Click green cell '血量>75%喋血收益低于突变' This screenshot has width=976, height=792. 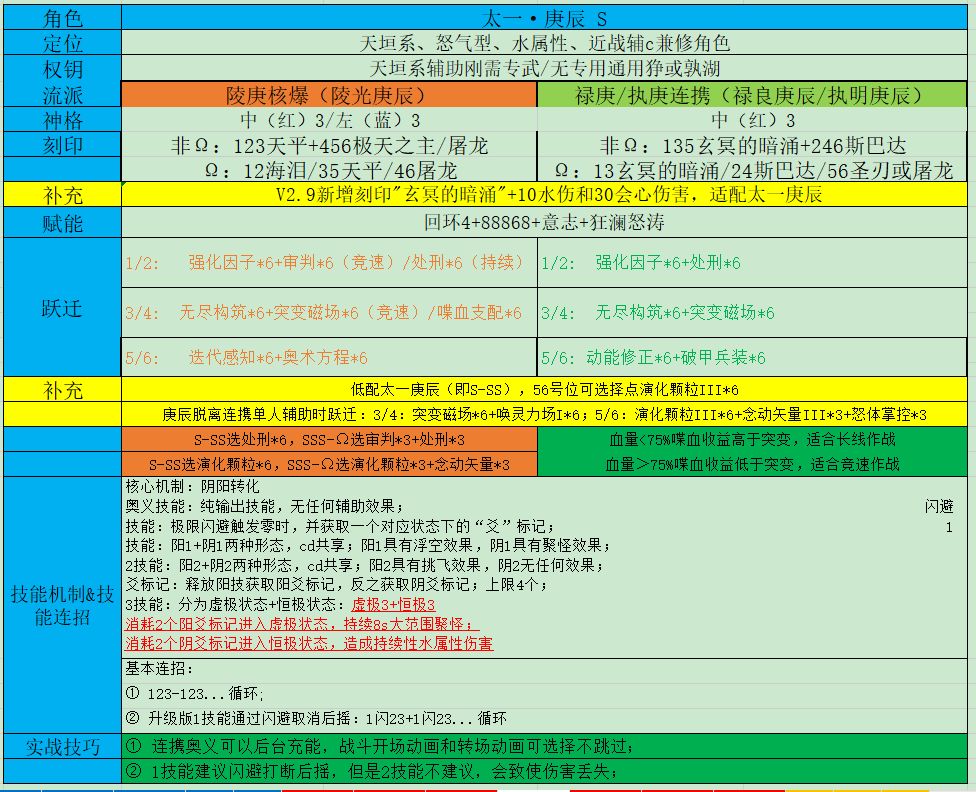pyautogui.click(x=752, y=464)
